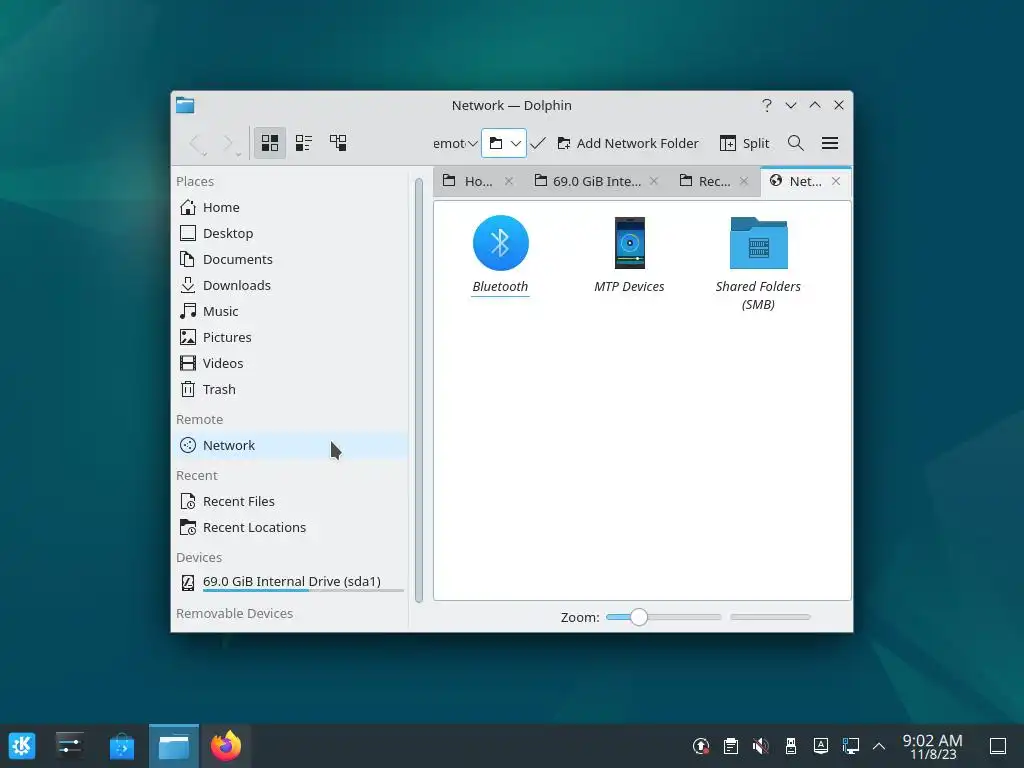
Task: Open Documents in Places panel
Action: tap(291, 259)
